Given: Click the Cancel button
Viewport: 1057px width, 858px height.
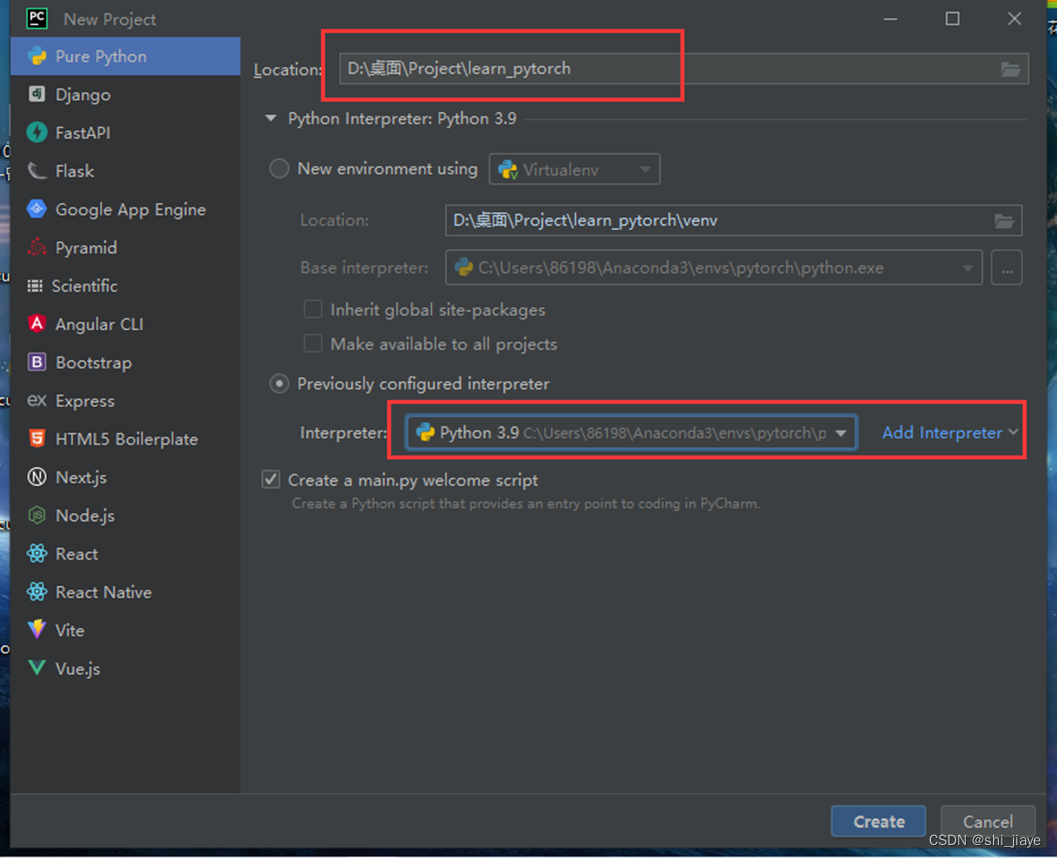Looking at the screenshot, I should 988,821.
